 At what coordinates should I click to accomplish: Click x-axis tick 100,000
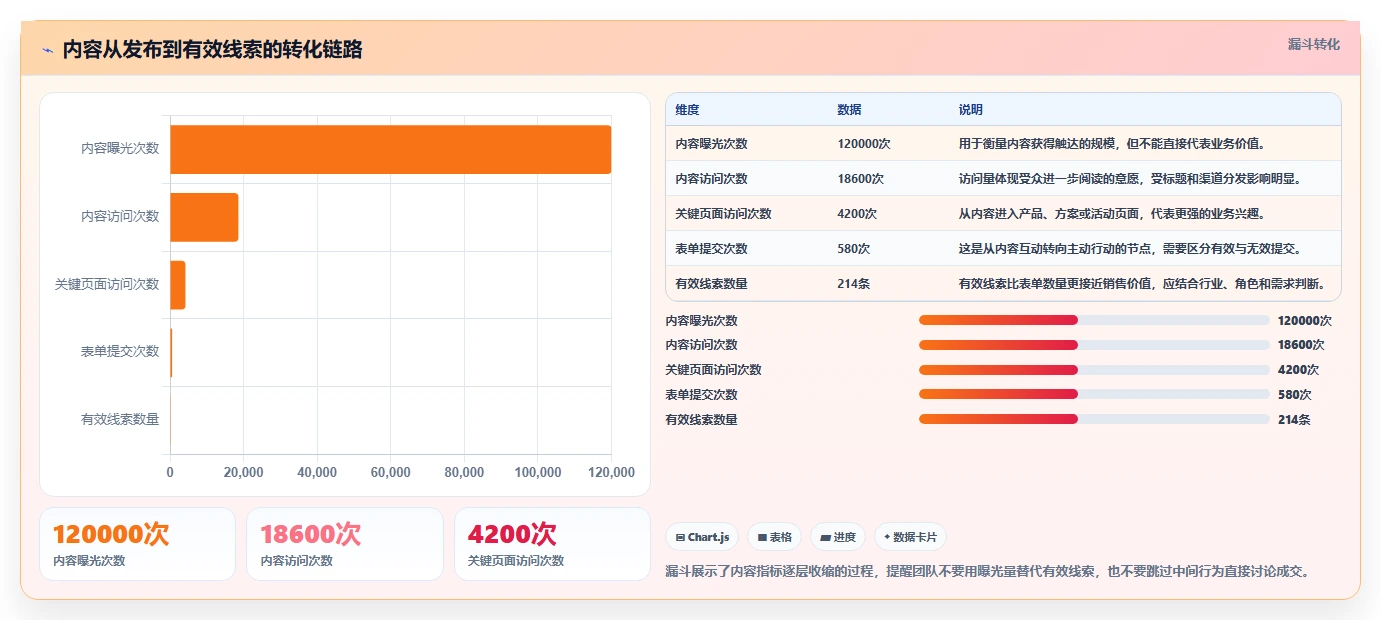point(537,473)
